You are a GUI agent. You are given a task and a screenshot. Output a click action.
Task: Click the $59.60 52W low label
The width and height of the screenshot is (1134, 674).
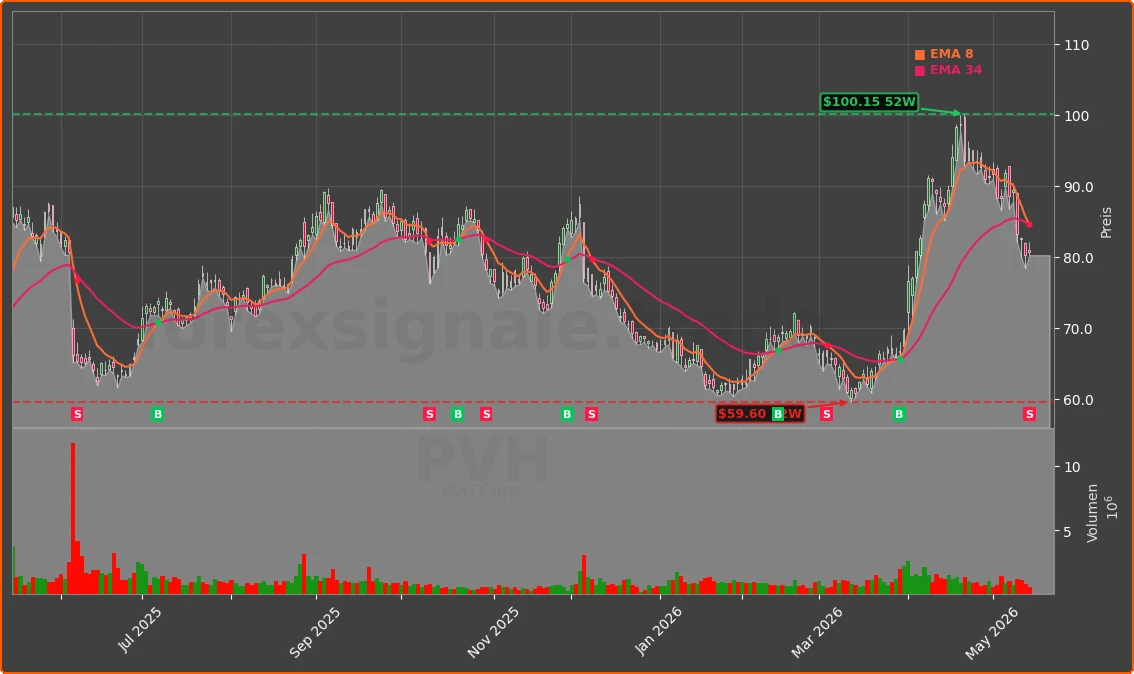[x=759, y=414]
